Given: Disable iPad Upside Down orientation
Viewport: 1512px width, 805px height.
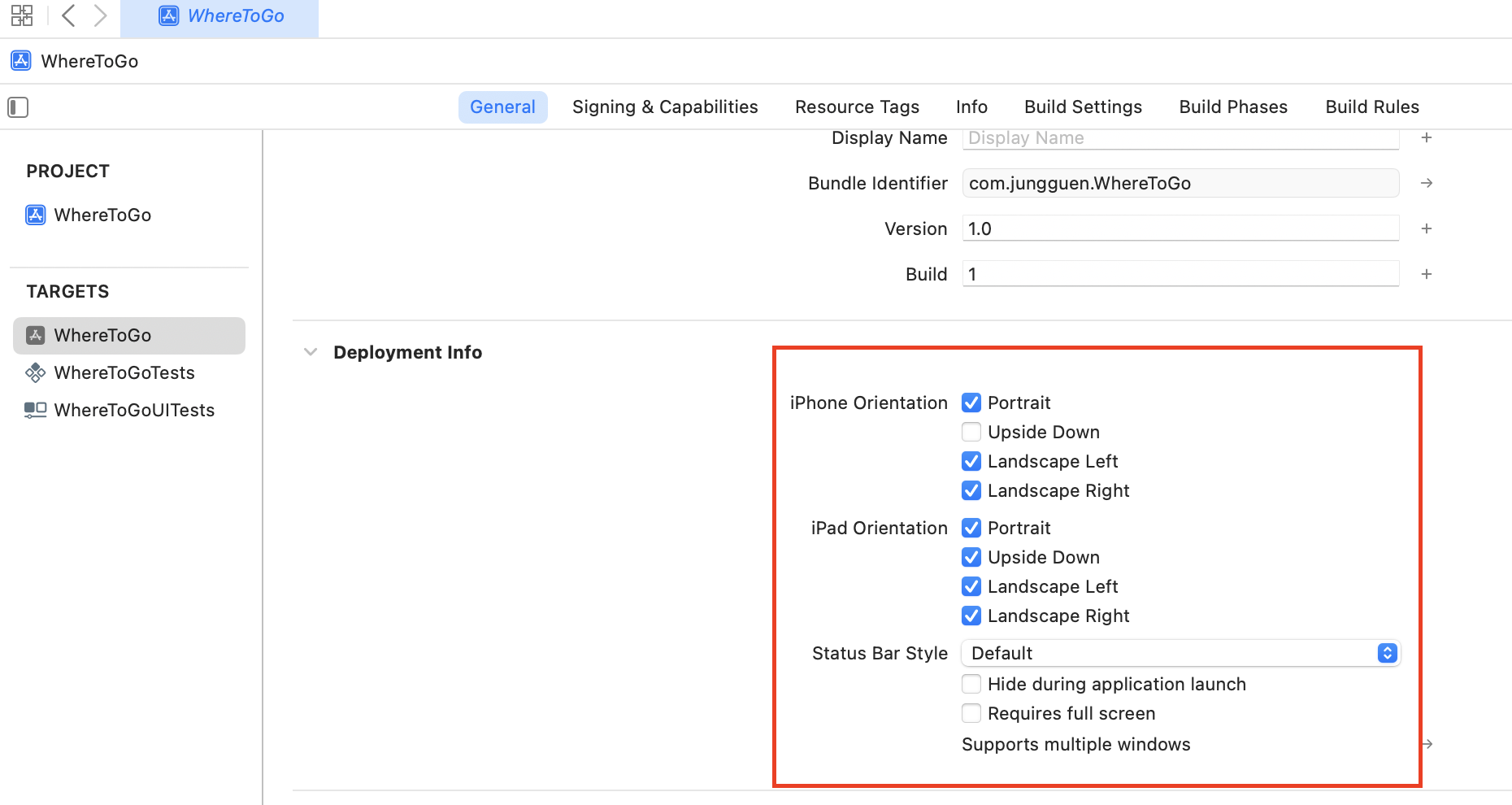Looking at the screenshot, I should [x=971, y=557].
